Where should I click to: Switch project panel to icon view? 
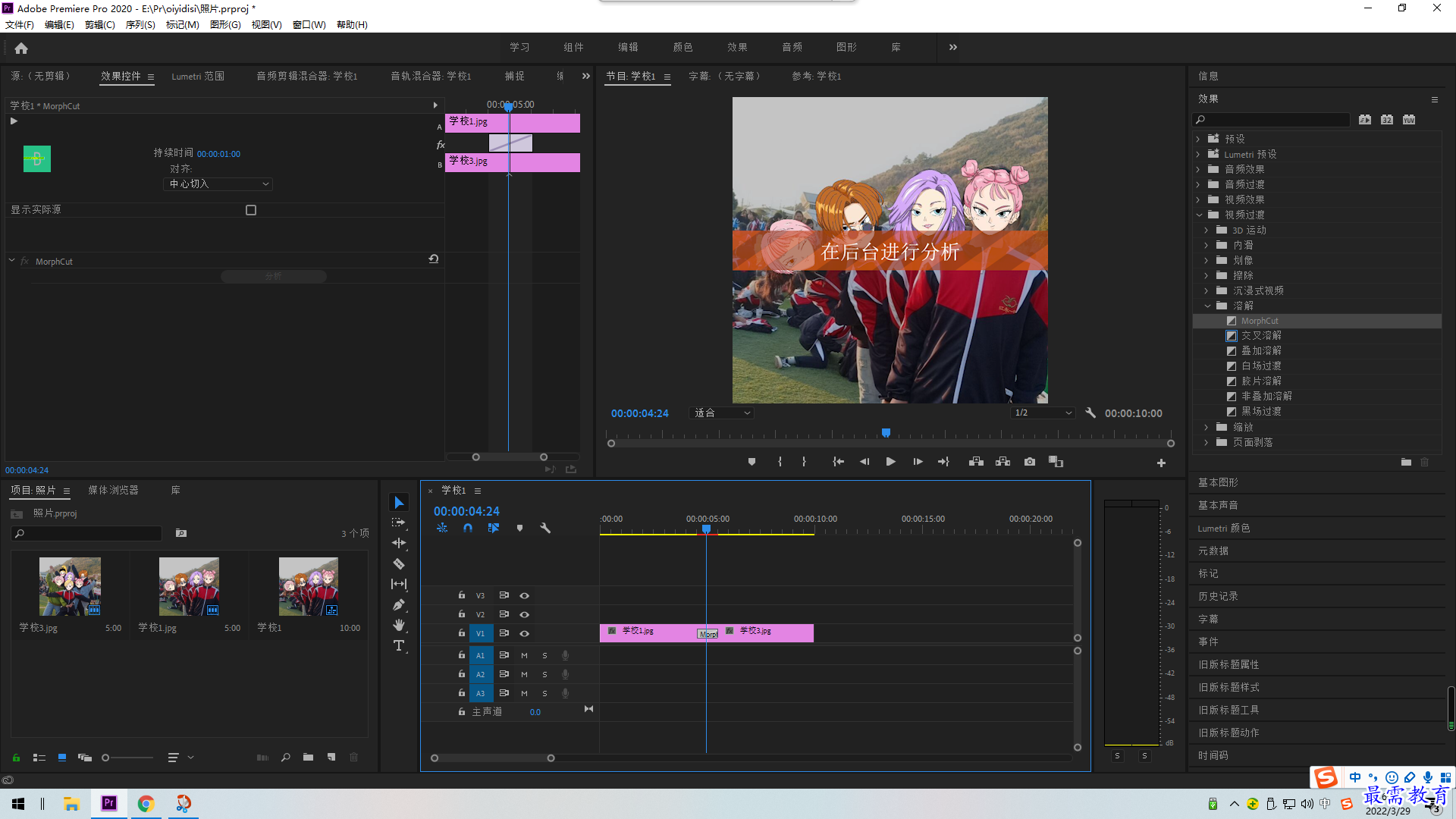pyautogui.click(x=62, y=757)
